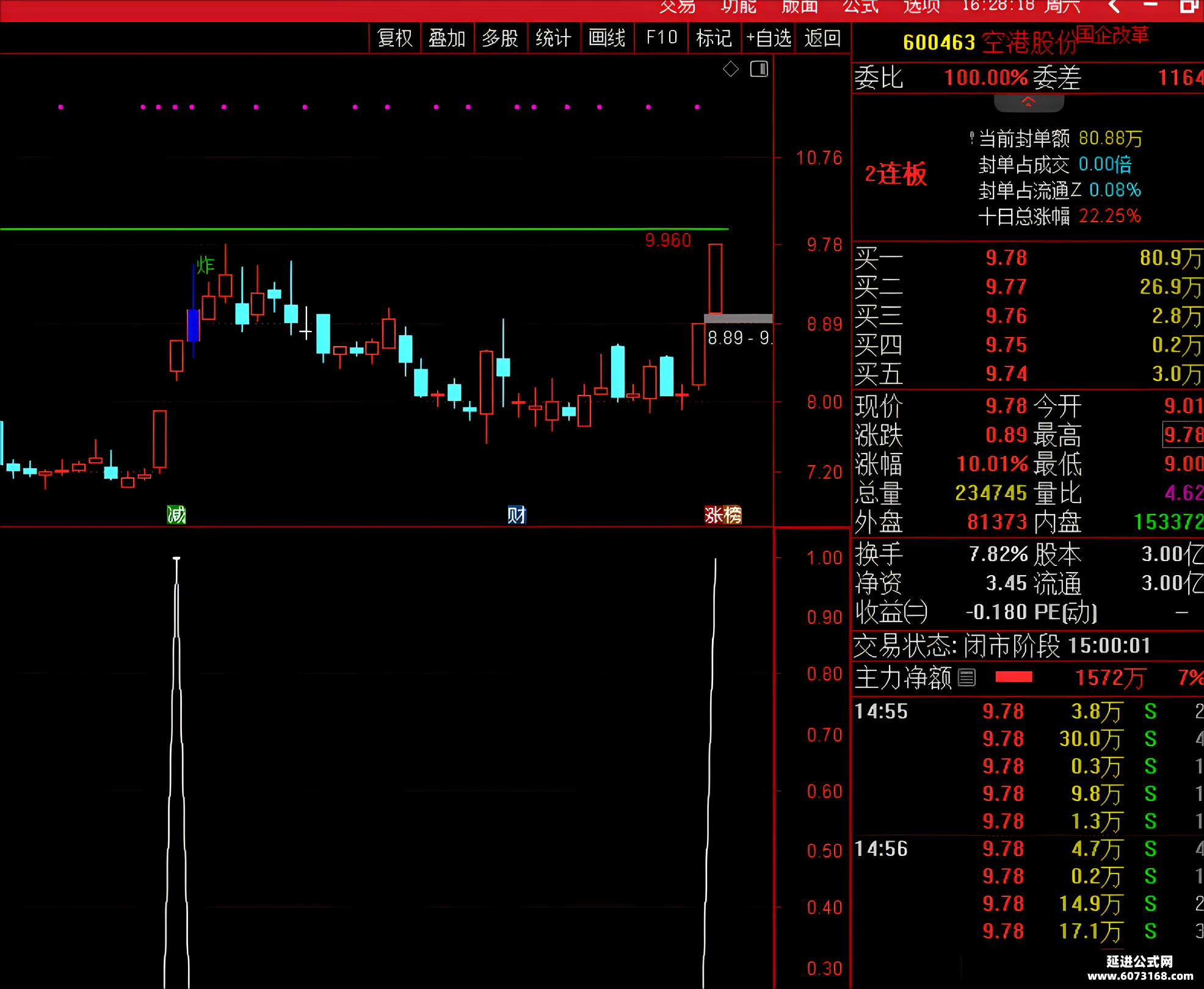Viewport: 1204px width, 989px height.
Task: Click the 涨榜 marker icon
Action: click(723, 515)
